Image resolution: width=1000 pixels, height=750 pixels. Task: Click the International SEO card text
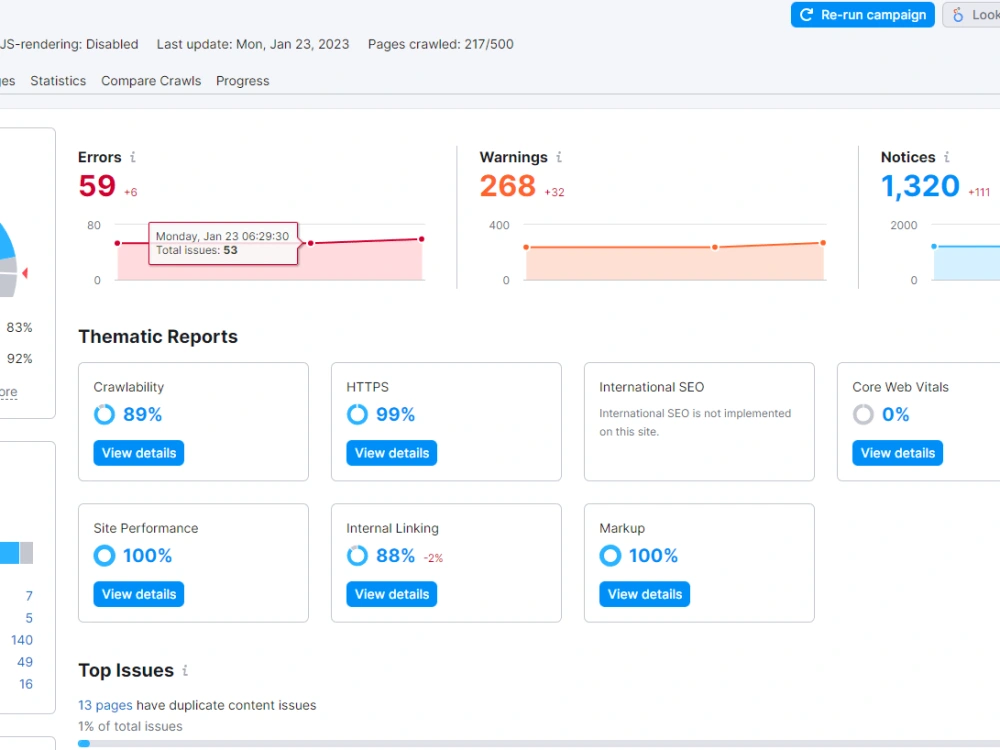[695, 422]
